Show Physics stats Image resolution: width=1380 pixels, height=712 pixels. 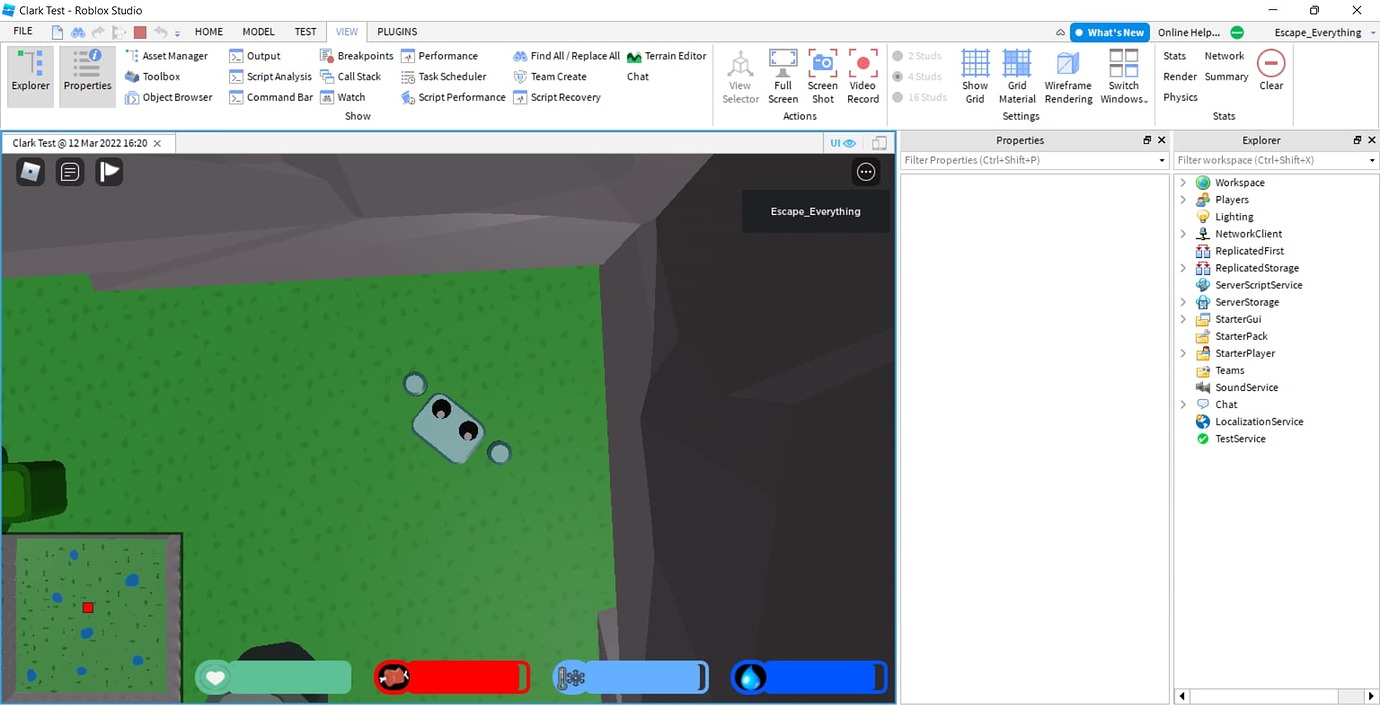tap(1180, 97)
